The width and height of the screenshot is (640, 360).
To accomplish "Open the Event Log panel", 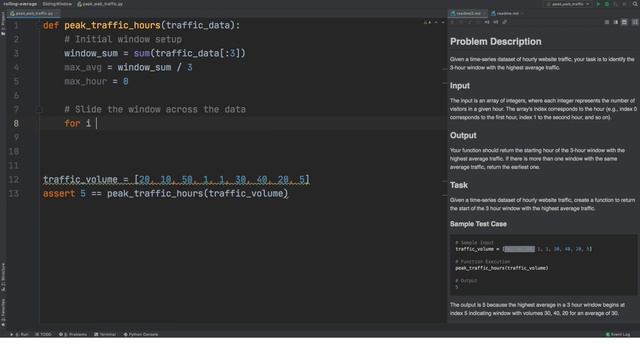I will pyautogui.click(x=618, y=334).
